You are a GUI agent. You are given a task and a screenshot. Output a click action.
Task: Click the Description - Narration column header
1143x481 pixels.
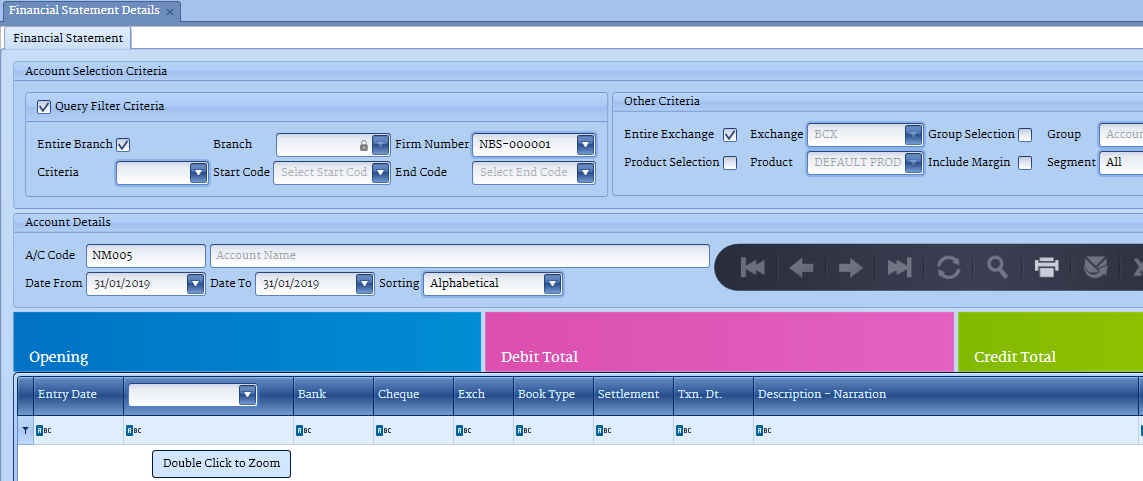822,394
